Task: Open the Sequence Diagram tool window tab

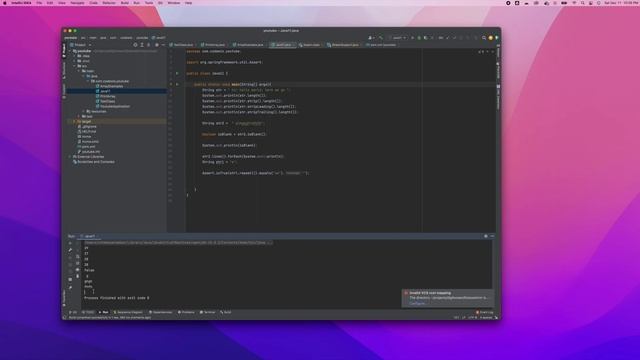Action: (x=128, y=312)
